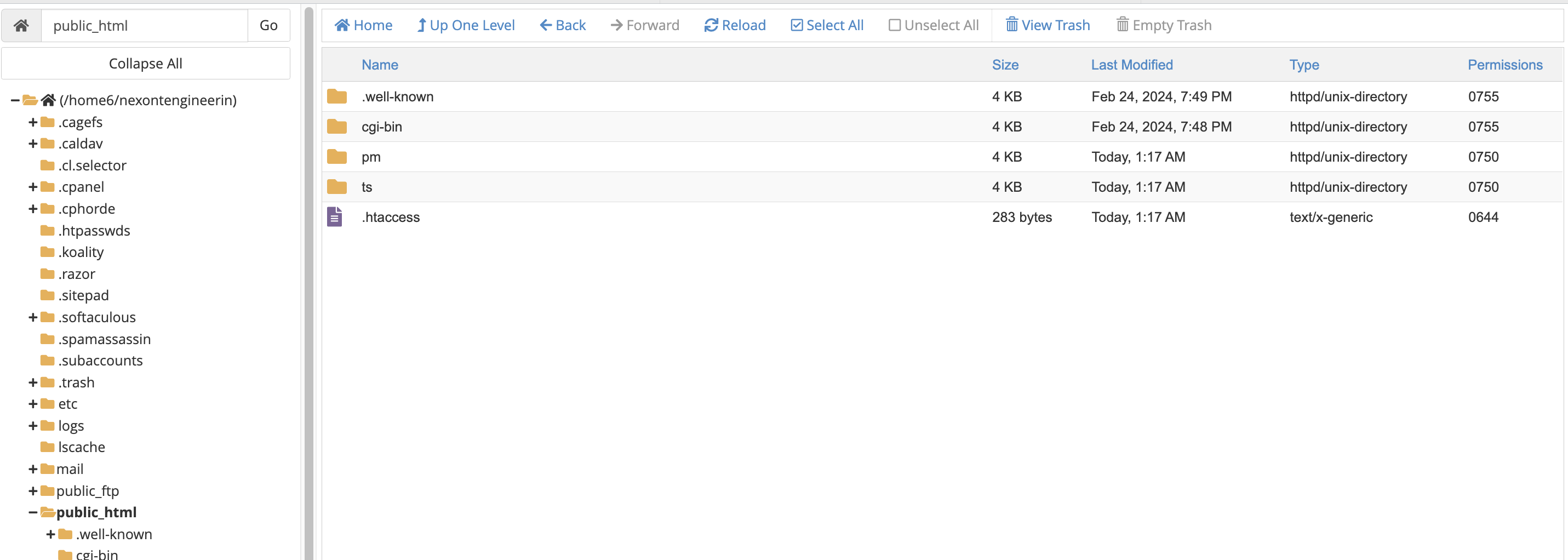Click the Empty Trash icon
1568x560 pixels.
point(1122,25)
